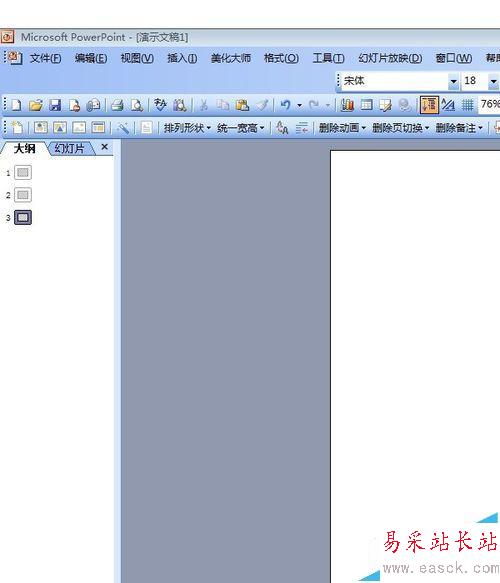Click the magic wand icon
The width and height of the screenshot is (500, 583).
click(x=123, y=128)
